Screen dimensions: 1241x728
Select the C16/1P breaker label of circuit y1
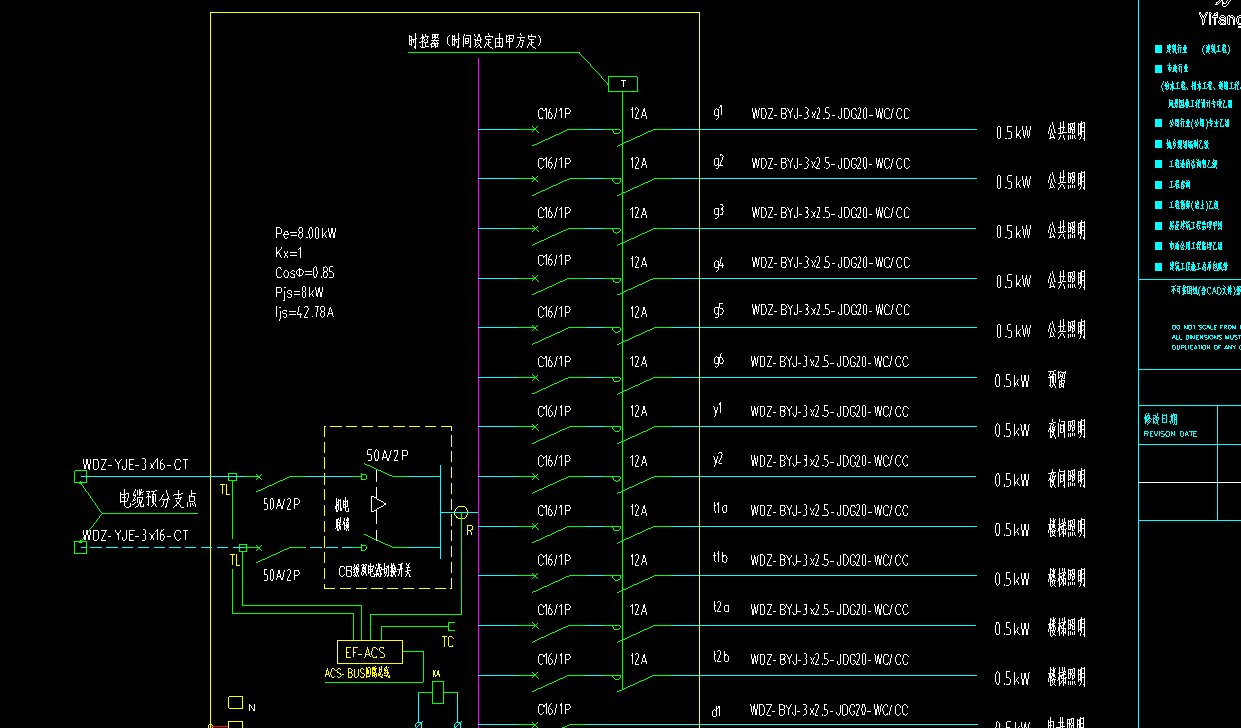[554, 412]
